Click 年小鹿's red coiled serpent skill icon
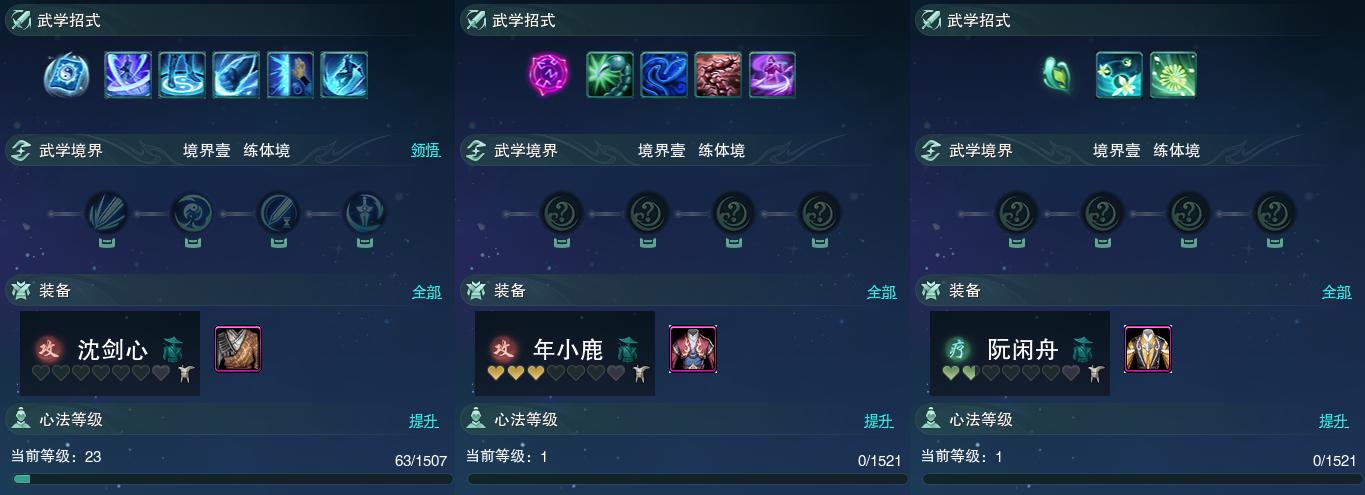The image size is (1365, 495). [718, 75]
